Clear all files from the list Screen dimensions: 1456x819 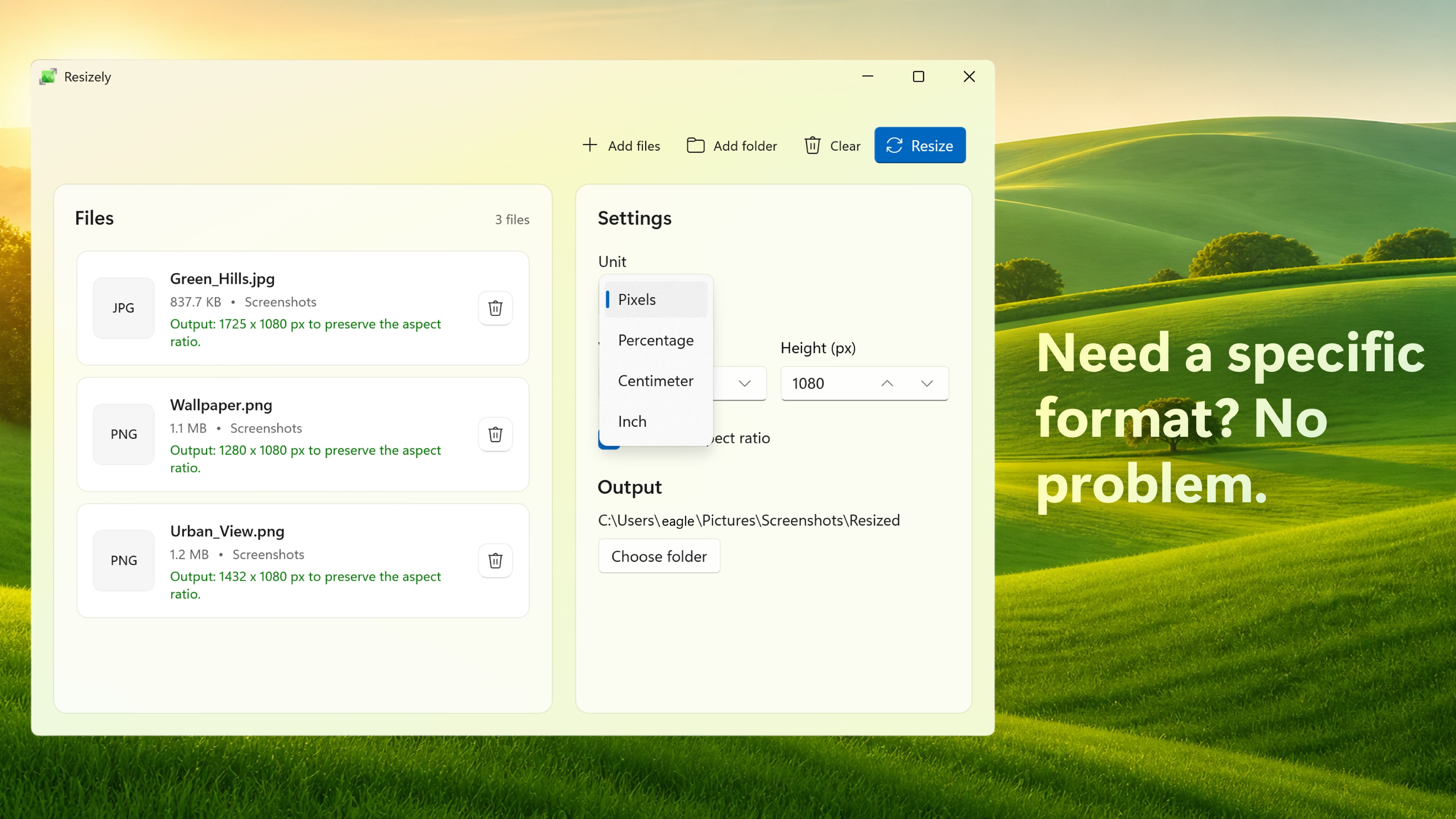pyautogui.click(x=832, y=145)
